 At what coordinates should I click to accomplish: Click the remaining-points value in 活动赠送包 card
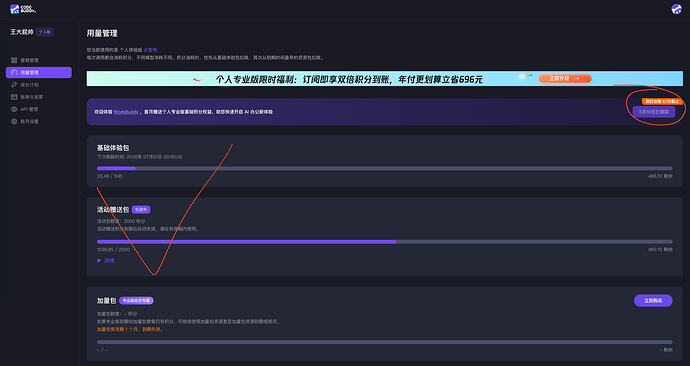pos(660,250)
